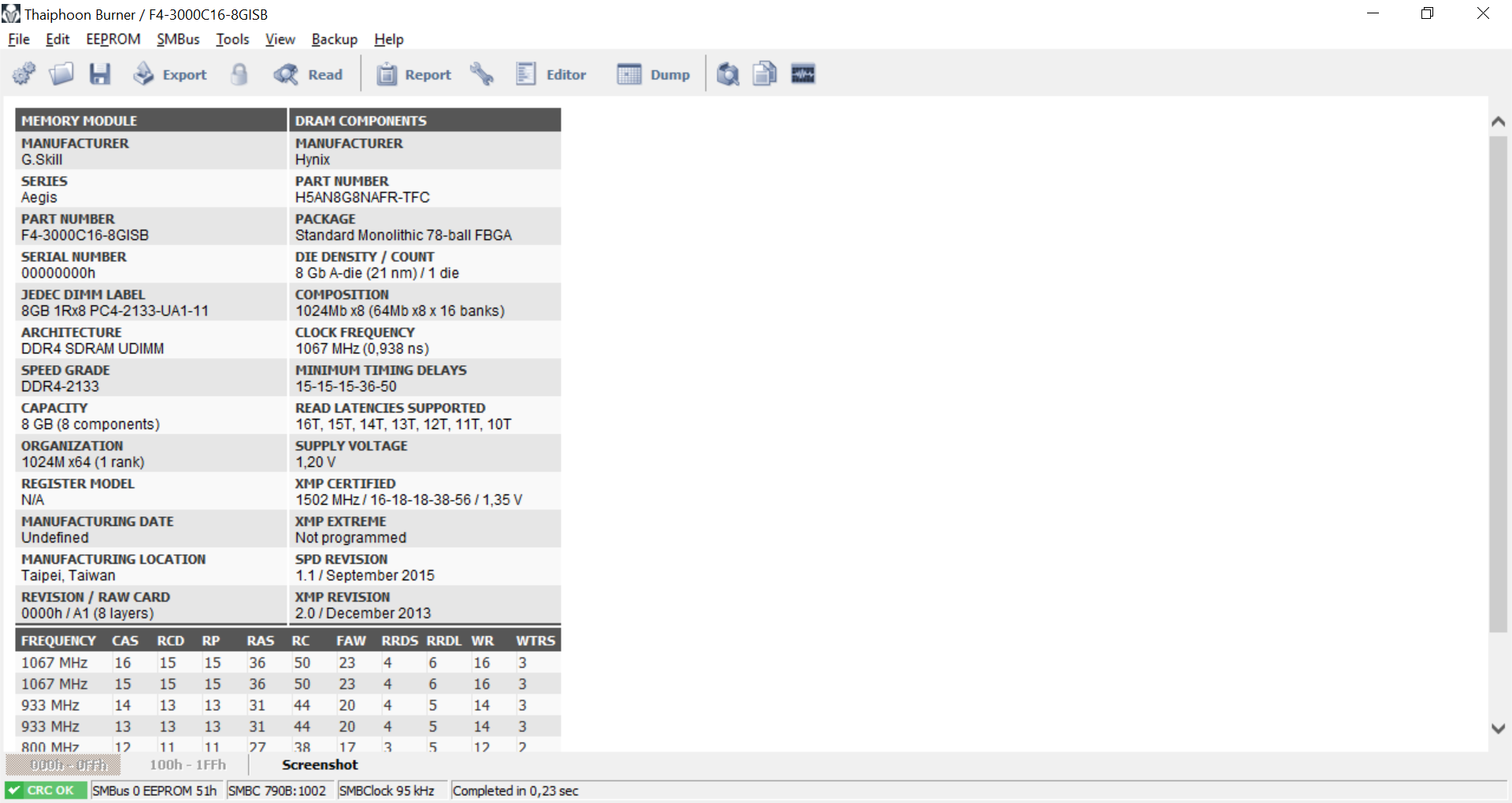Click the gears settings icon in toolbar
Viewport: 1512px width, 803px height.
click(24, 75)
